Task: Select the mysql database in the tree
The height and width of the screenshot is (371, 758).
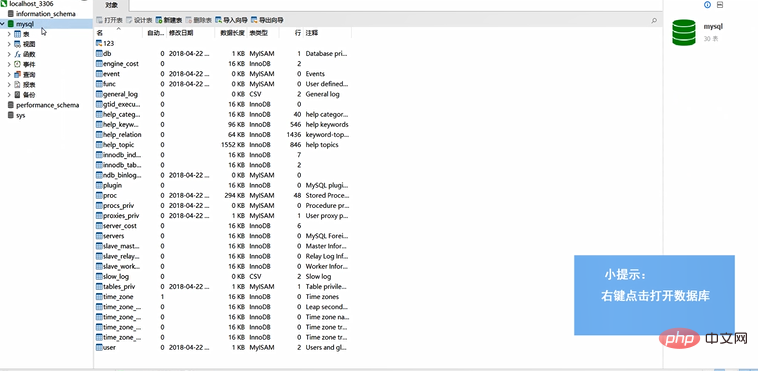Action: click(25, 24)
